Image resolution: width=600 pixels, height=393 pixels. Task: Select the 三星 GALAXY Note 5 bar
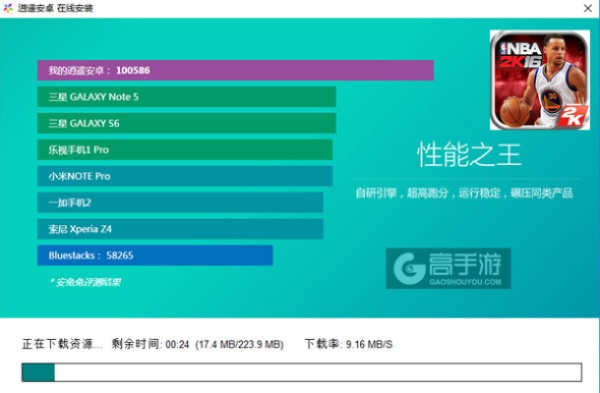tap(186, 97)
